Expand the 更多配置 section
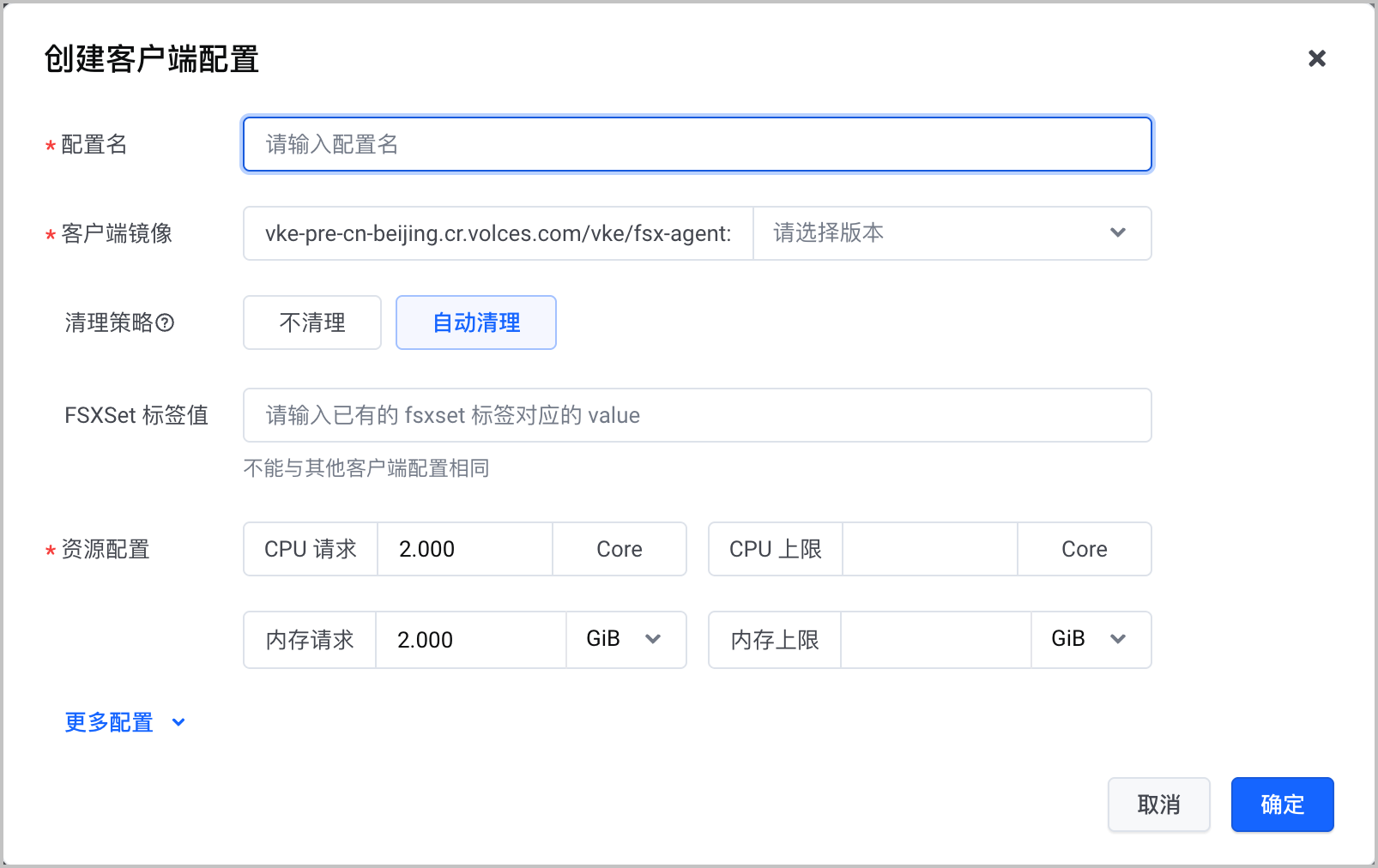1378x868 pixels. click(x=125, y=722)
